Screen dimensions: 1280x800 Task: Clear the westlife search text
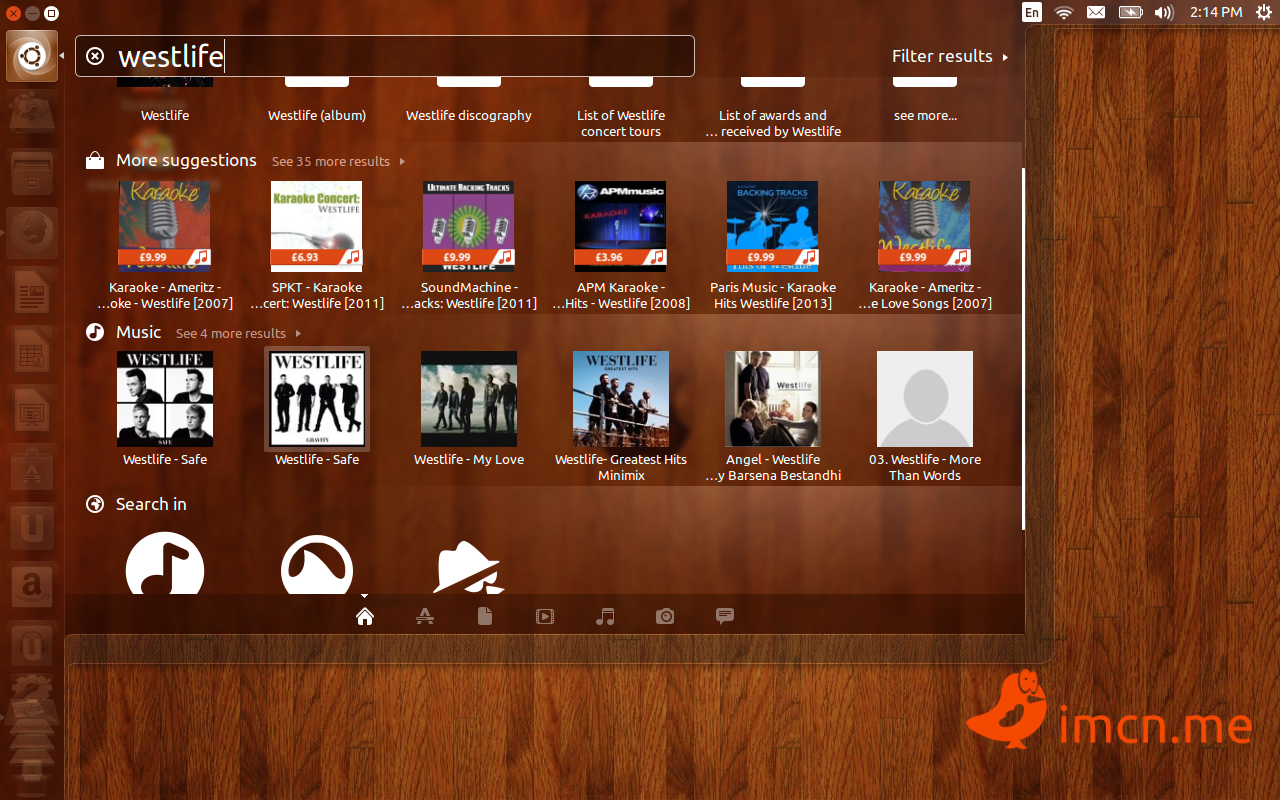[95, 56]
